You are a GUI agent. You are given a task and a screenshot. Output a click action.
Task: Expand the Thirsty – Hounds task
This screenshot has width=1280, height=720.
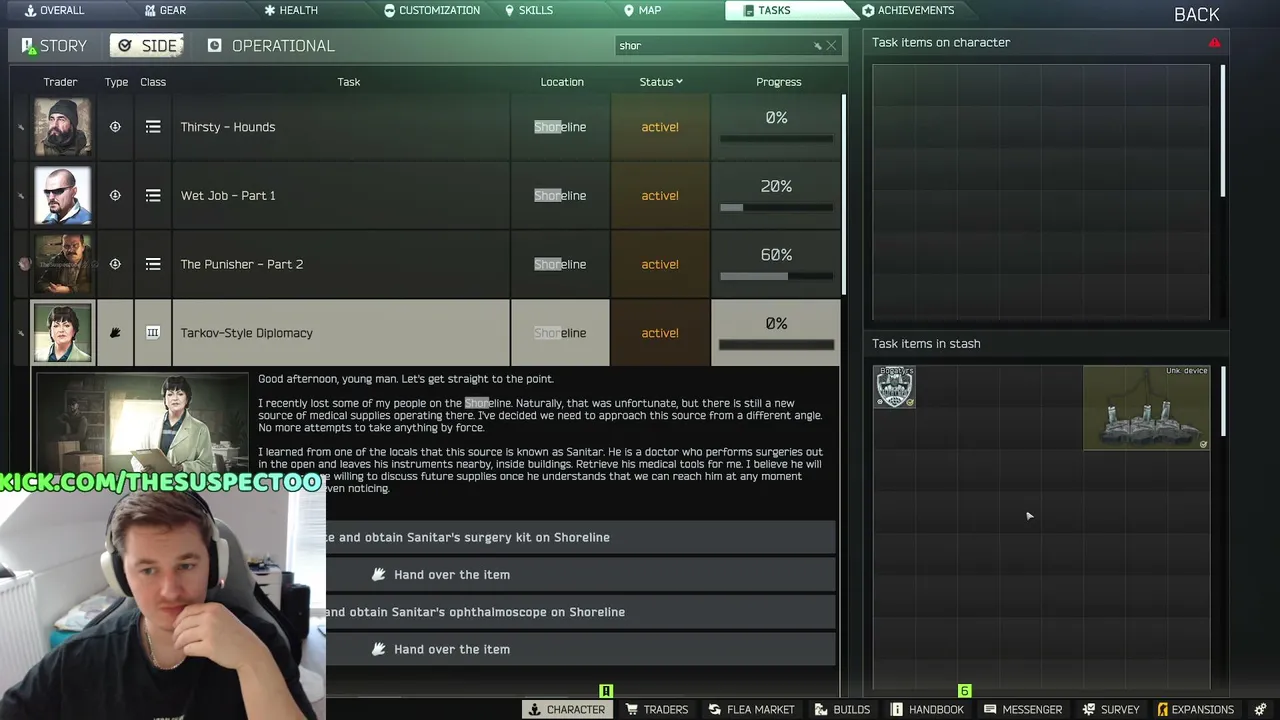(x=341, y=127)
